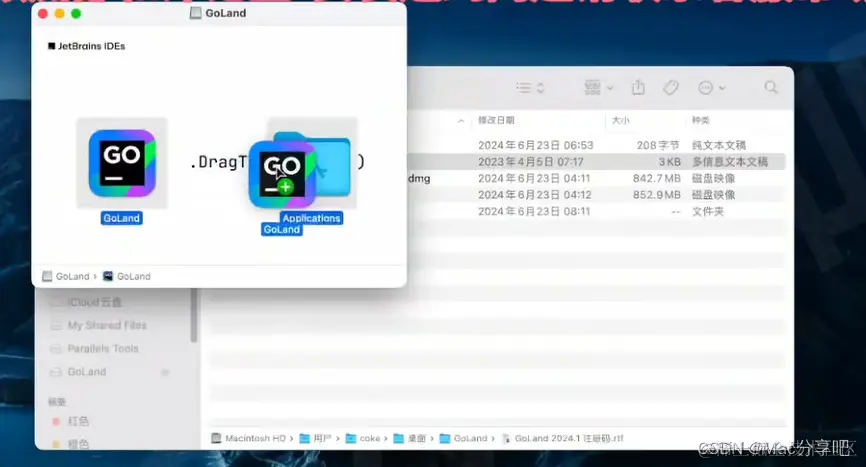This screenshot has width=866, height=467.
Task: Click GoLand app item in installer path bar
Action: pyautogui.click(x=127, y=276)
